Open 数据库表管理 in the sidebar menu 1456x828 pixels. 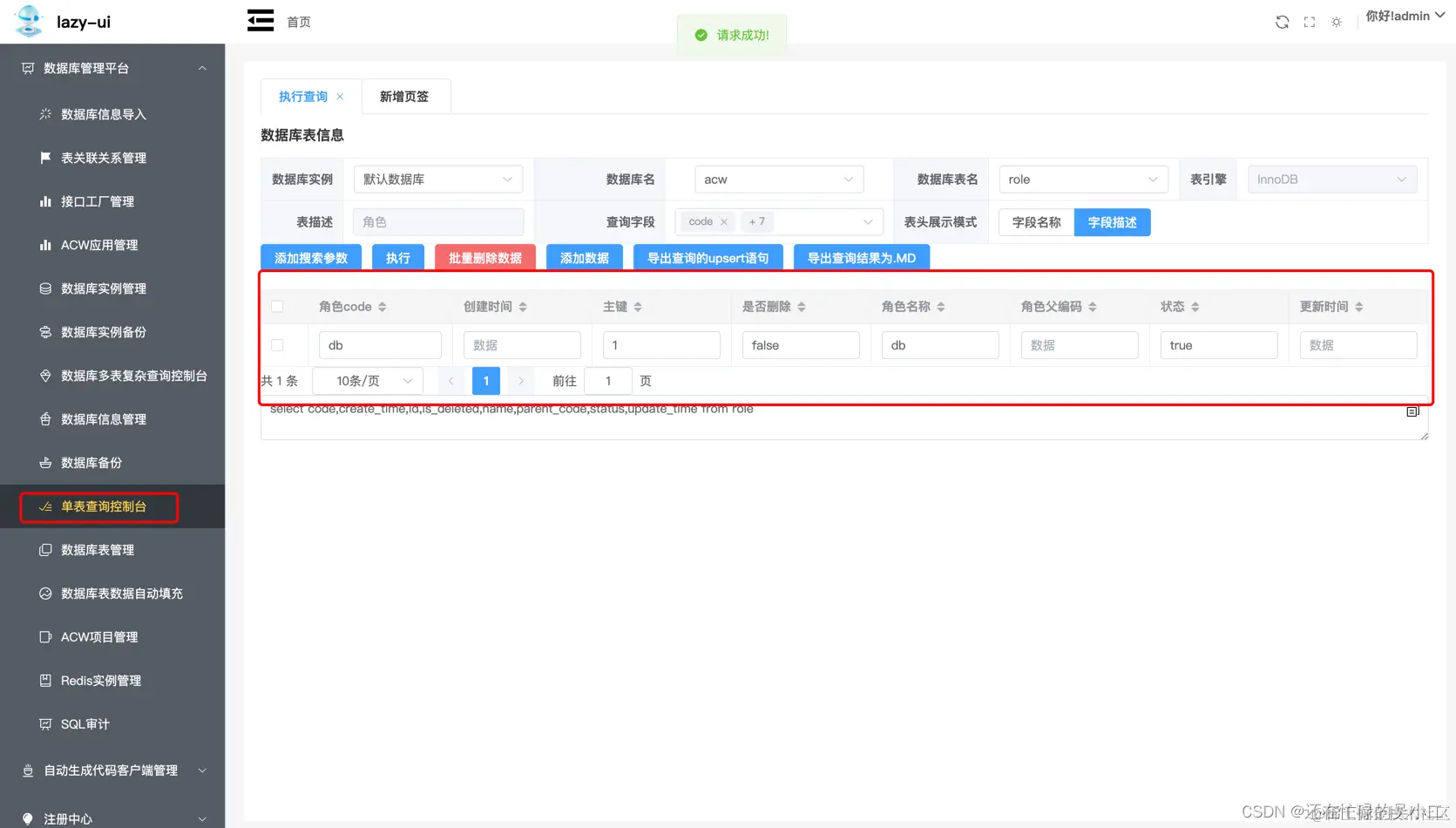[97, 549]
